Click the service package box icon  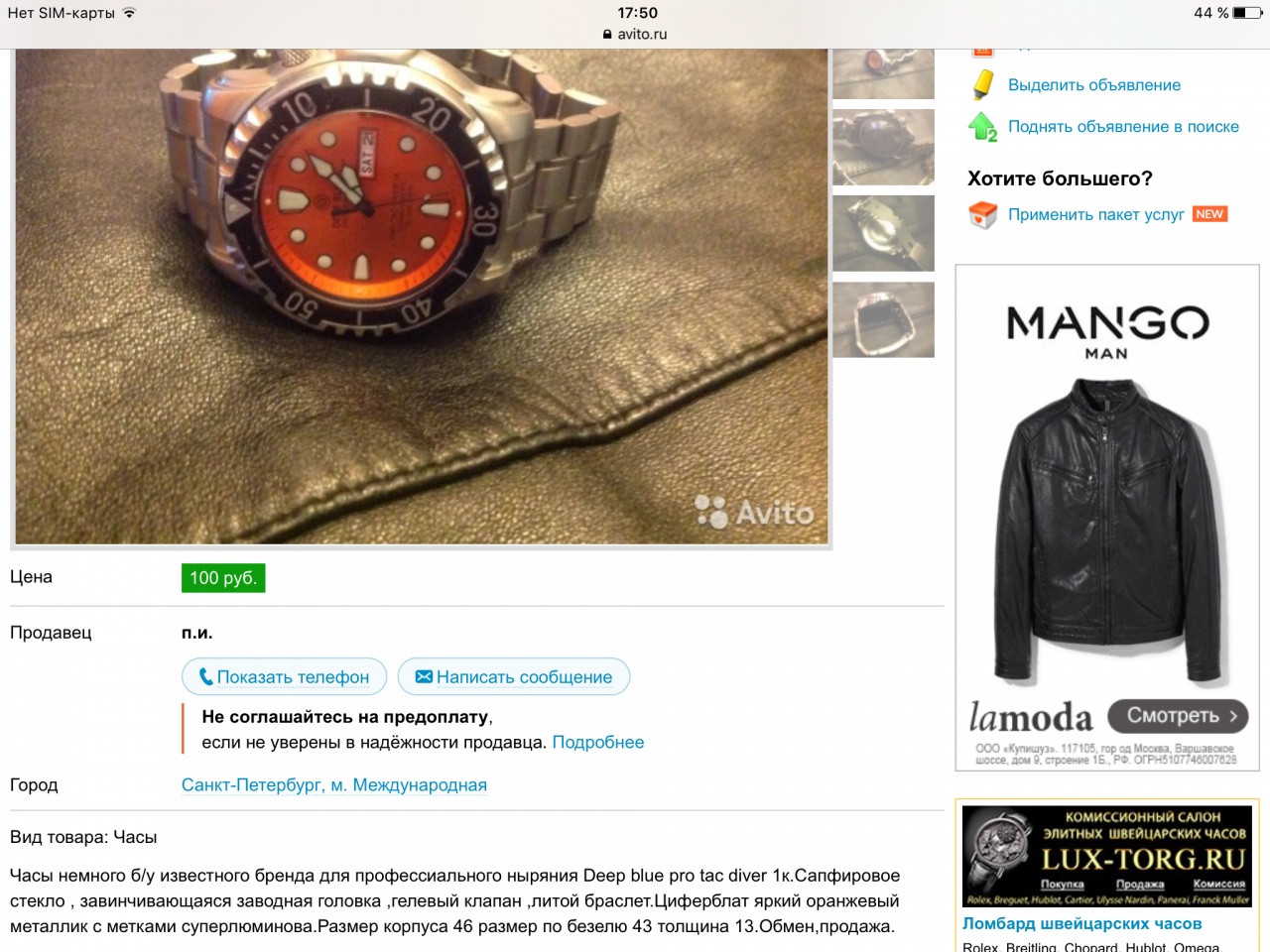click(982, 215)
